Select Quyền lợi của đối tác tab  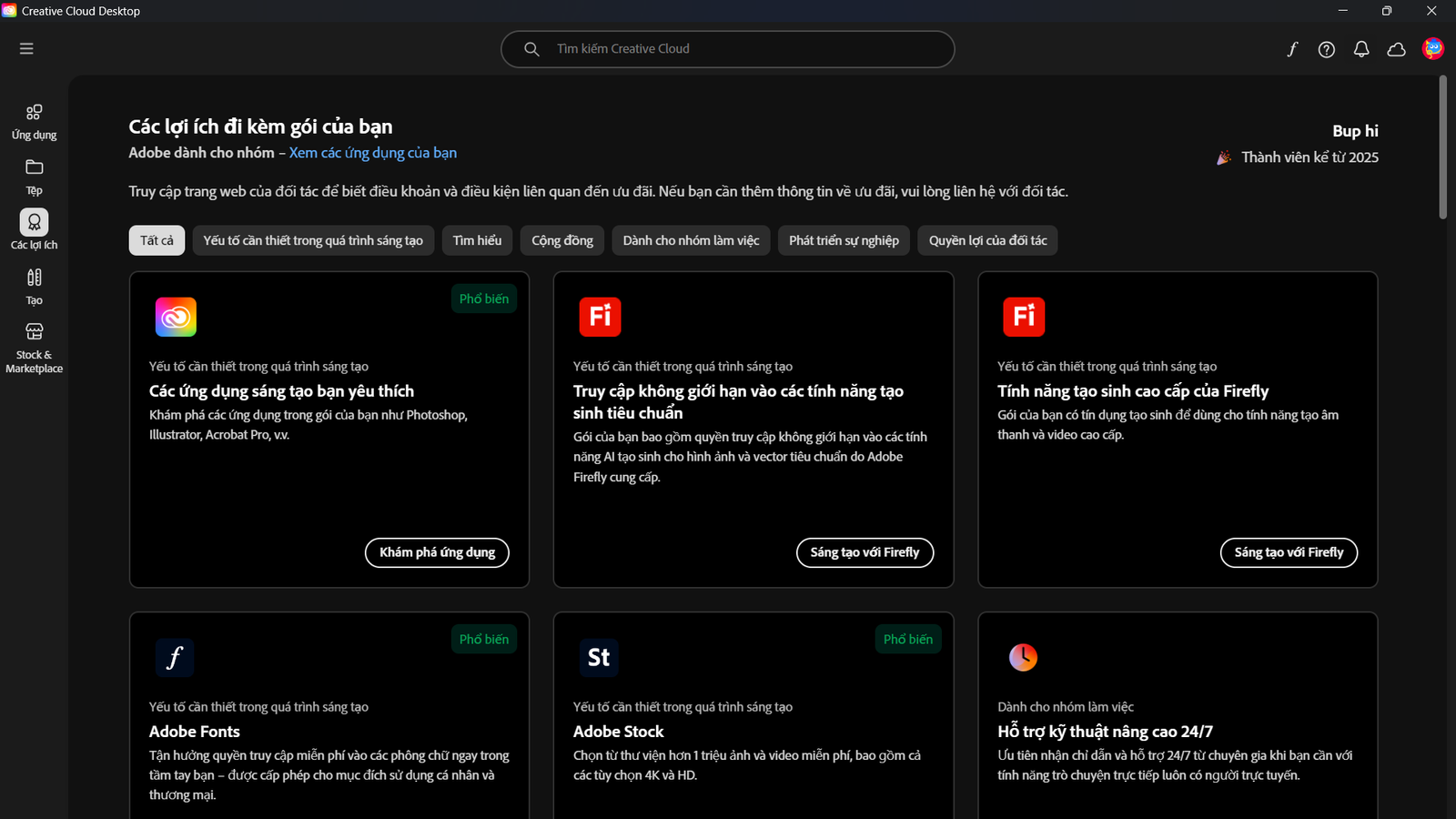987,240
